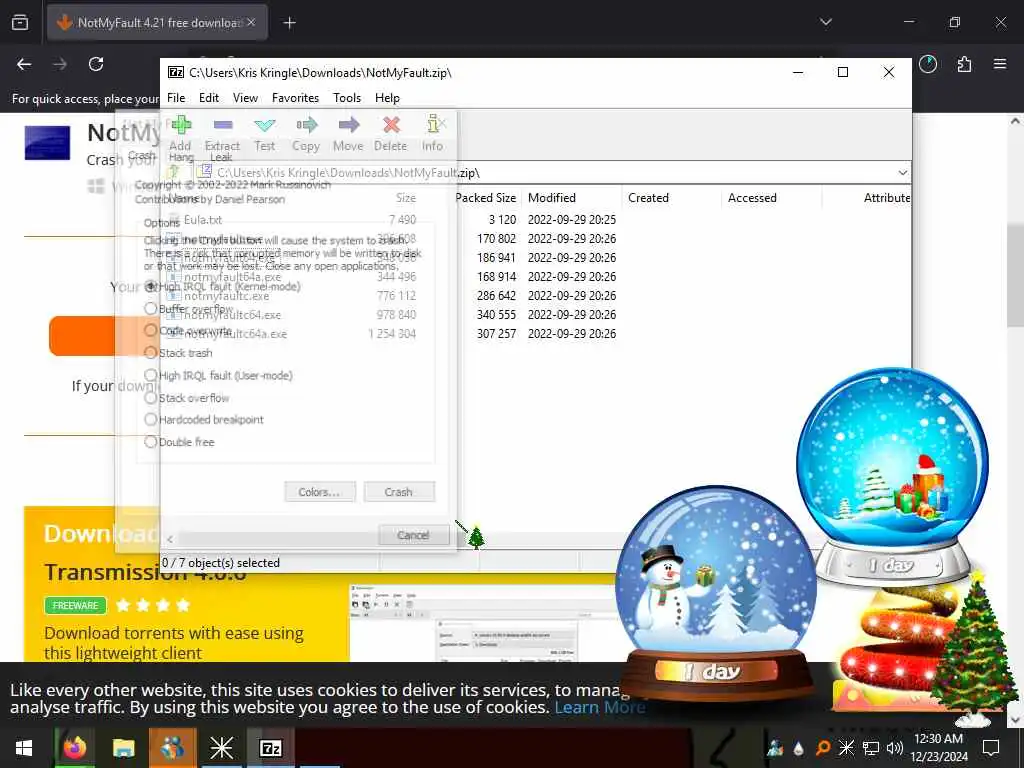Open a new browser tab

pos(289,23)
